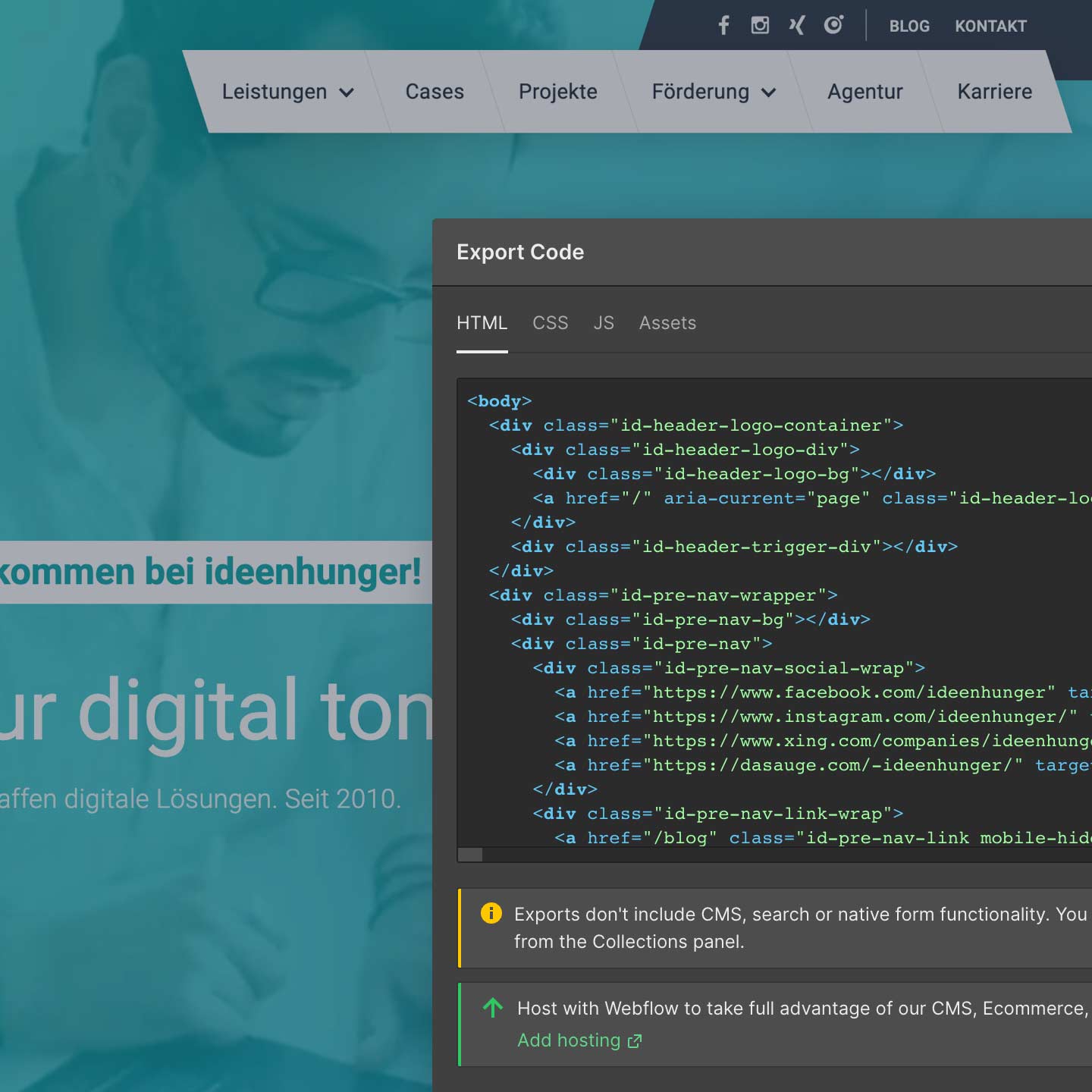The width and height of the screenshot is (1092, 1092).
Task: Click the id-pre-nav-bg div line
Action: (691, 620)
